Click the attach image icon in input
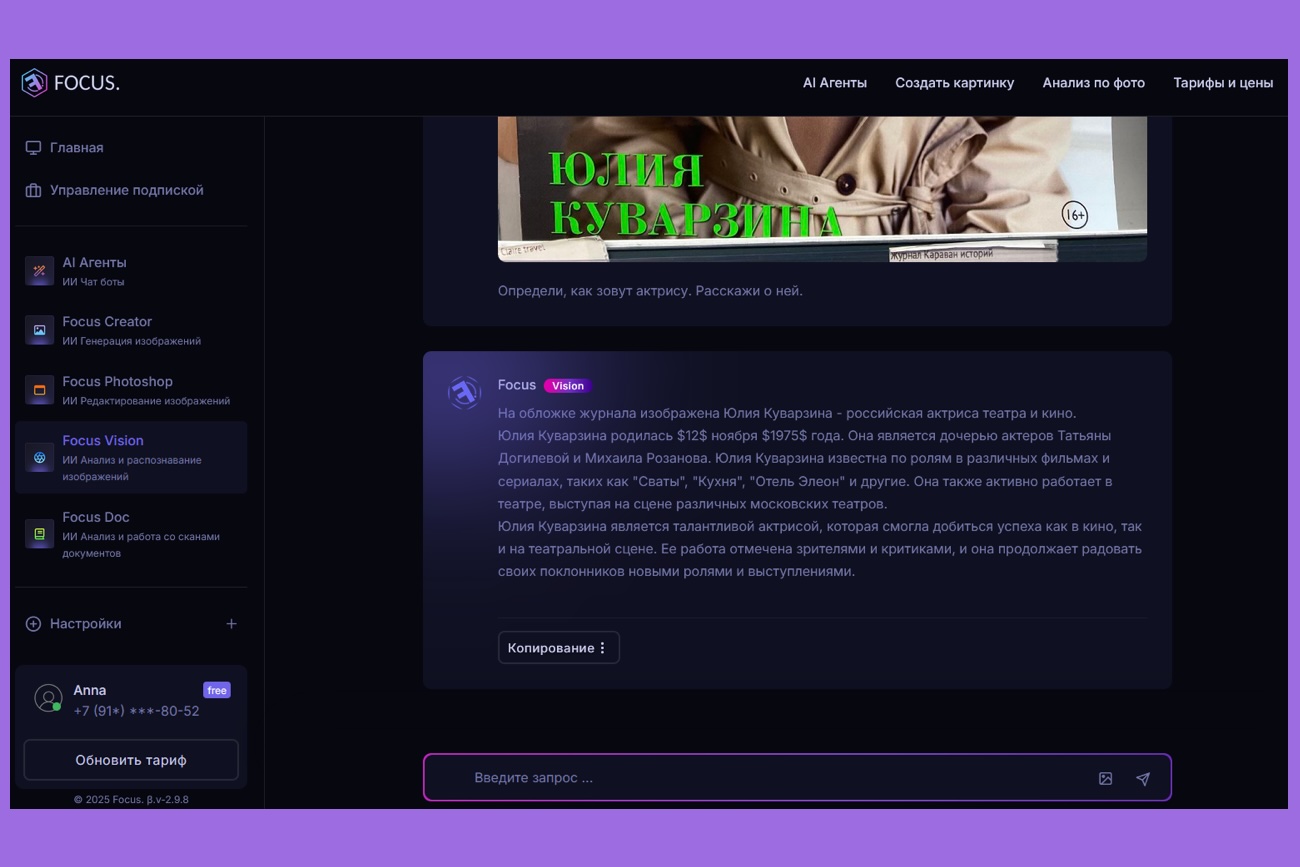 (1105, 779)
